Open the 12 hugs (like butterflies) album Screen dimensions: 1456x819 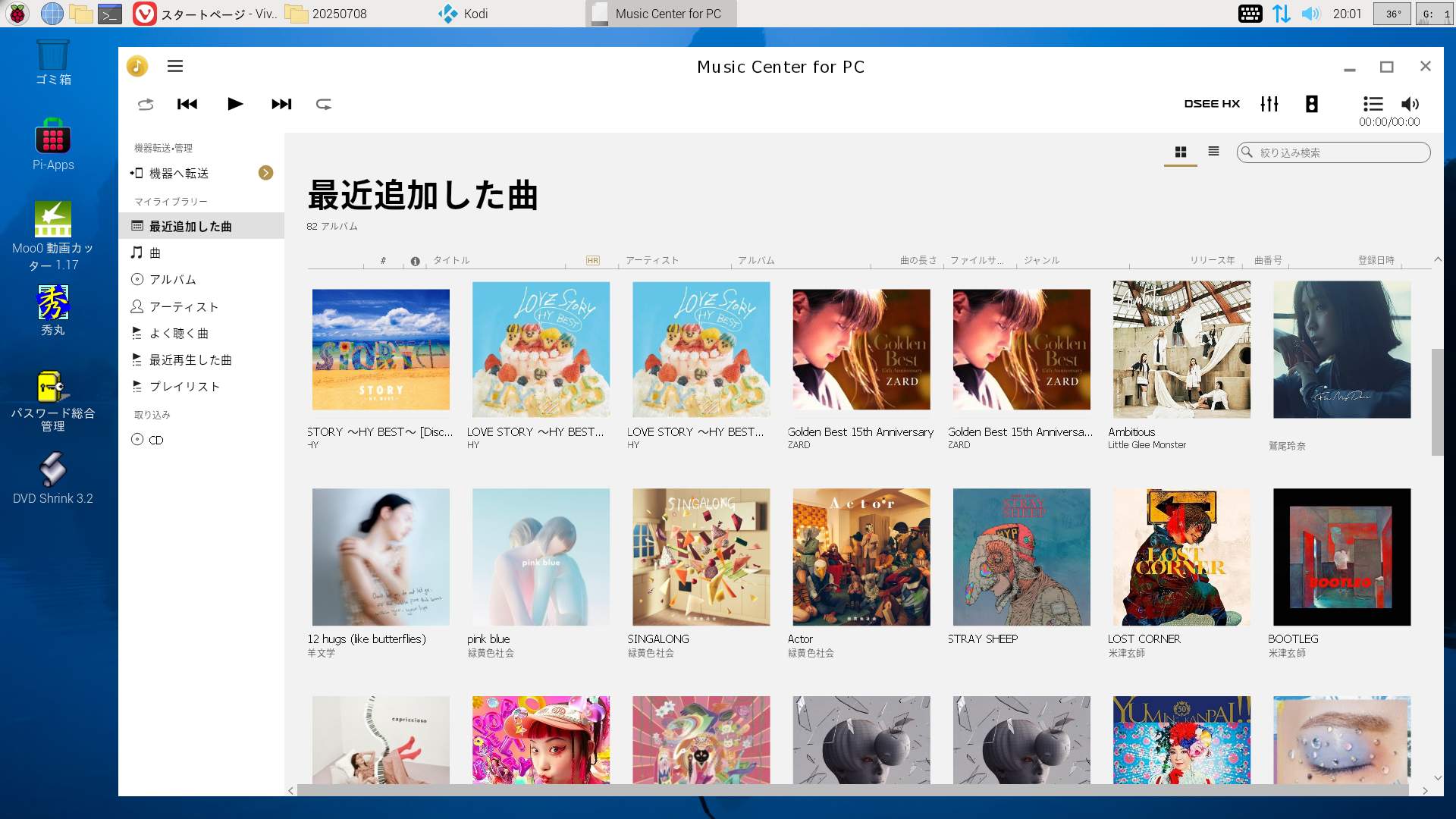(381, 557)
